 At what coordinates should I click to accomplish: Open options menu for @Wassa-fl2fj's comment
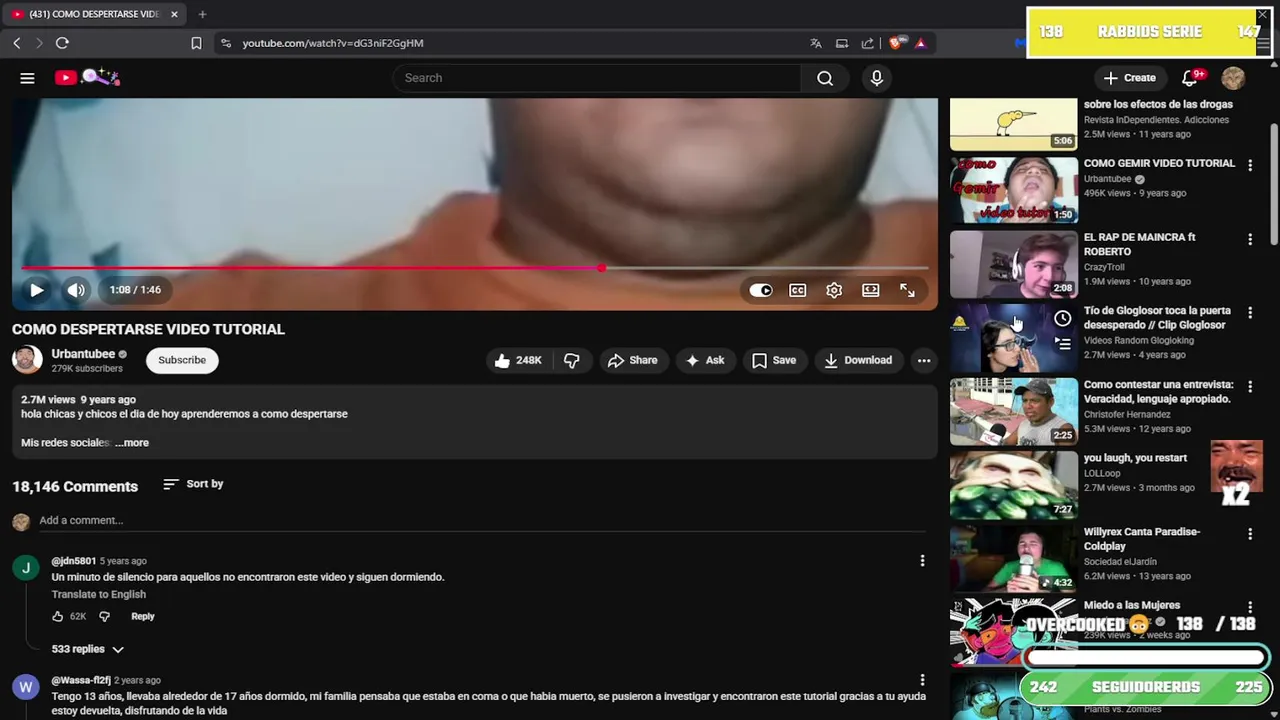pyautogui.click(x=922, y=680)
